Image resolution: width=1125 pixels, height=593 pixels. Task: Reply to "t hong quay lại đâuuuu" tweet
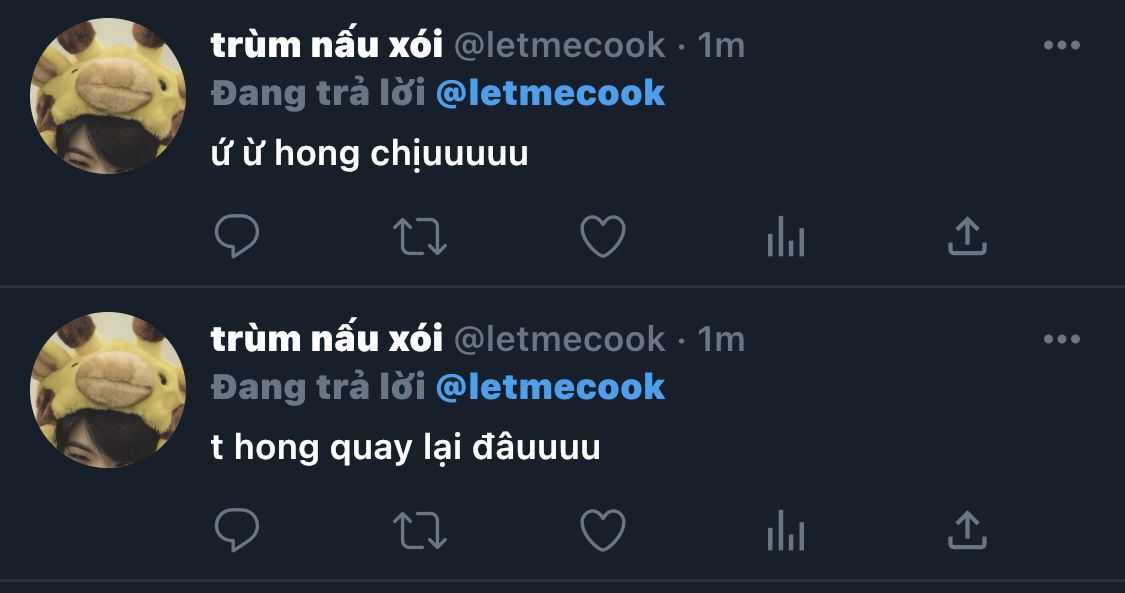237,530
